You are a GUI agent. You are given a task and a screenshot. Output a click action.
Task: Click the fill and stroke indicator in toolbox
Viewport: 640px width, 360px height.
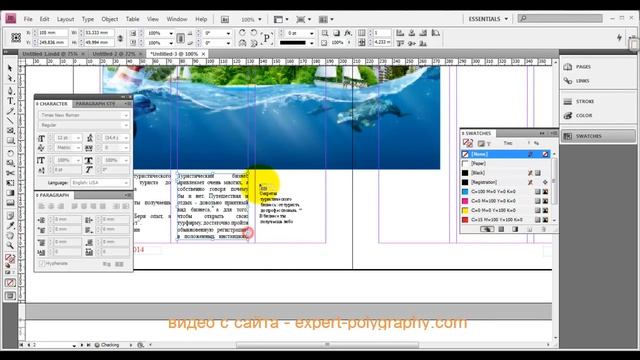tap(10, 259)
